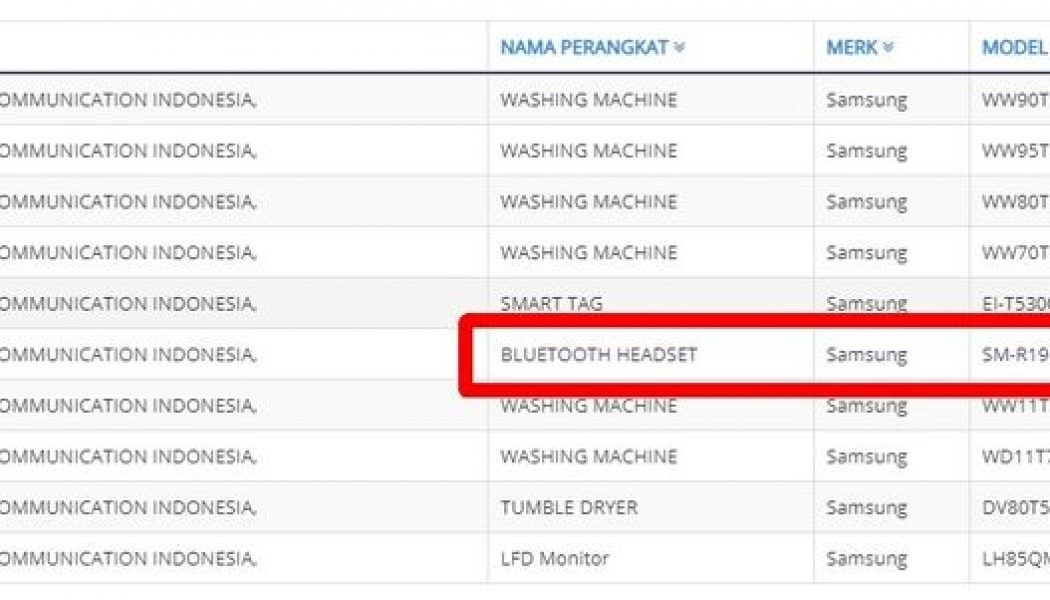Click the model starting with WW90T
Screen dimensions: 1050x600
(1015, 100)
